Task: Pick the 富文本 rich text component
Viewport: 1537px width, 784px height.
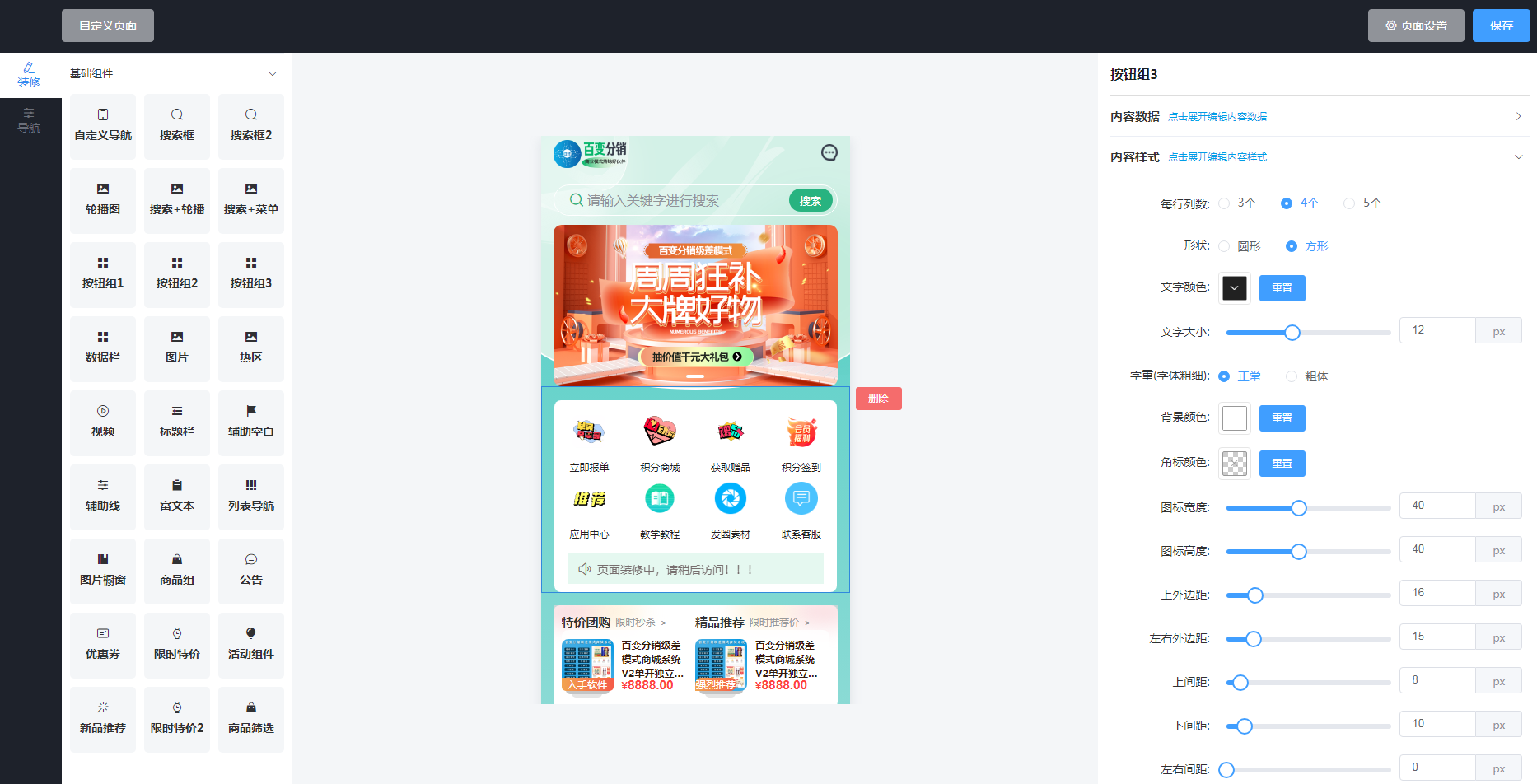Action: click(177, 496)
